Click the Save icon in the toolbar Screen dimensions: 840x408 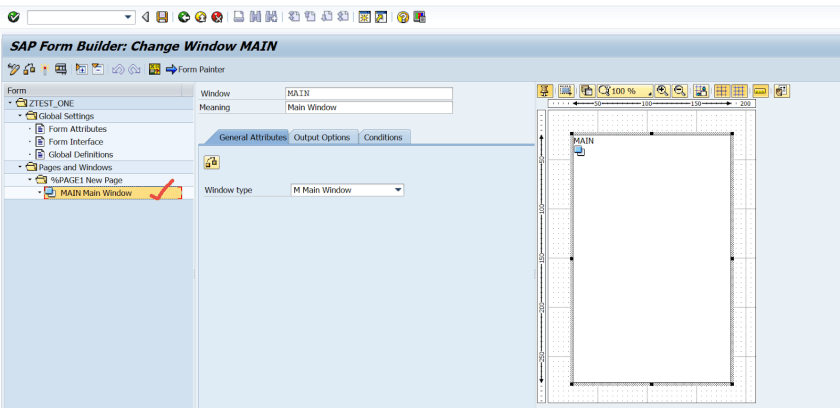pyautogui.click(x=162, y=17)
